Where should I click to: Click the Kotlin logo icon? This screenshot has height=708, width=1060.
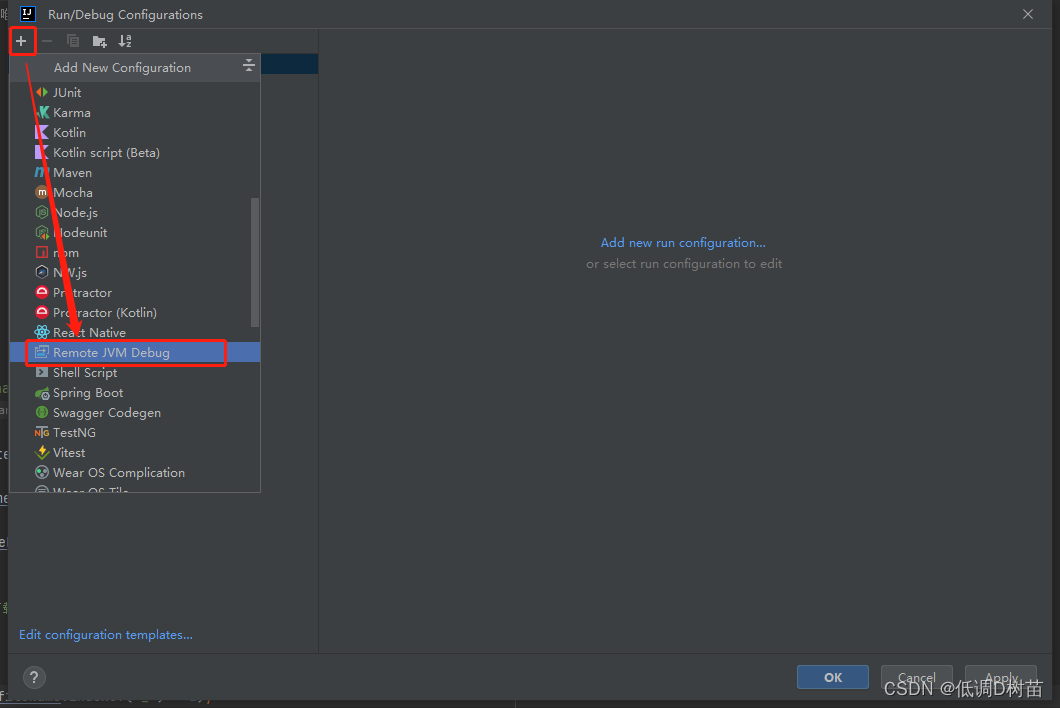(x=42, y=132)
